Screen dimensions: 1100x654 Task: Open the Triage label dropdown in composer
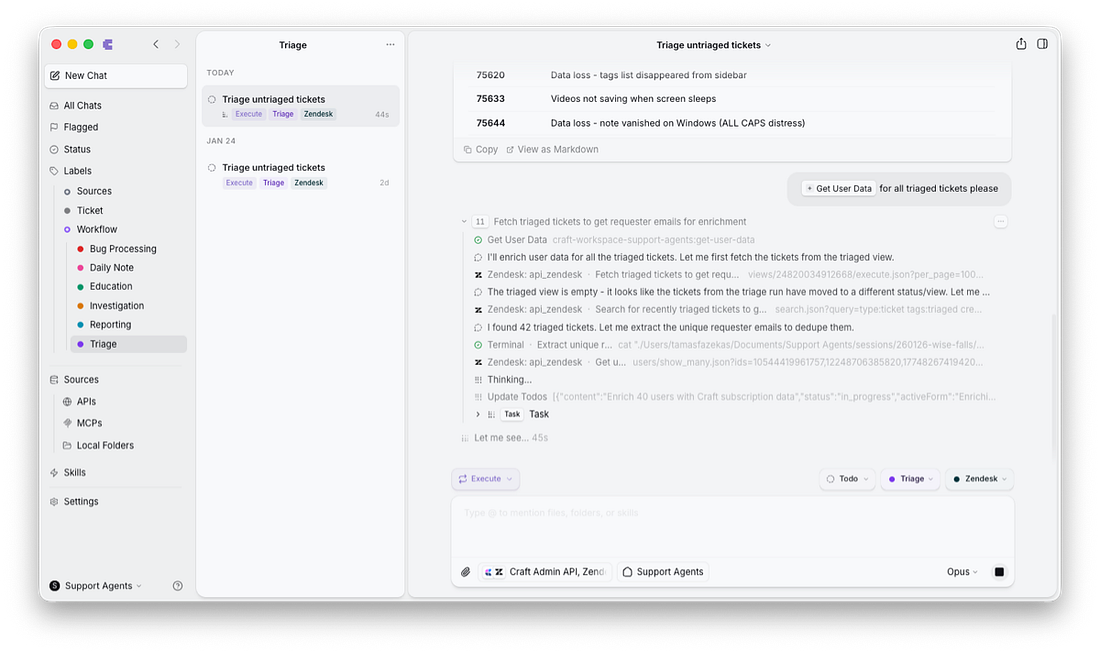pyautogui.click(x=910, y=479)
